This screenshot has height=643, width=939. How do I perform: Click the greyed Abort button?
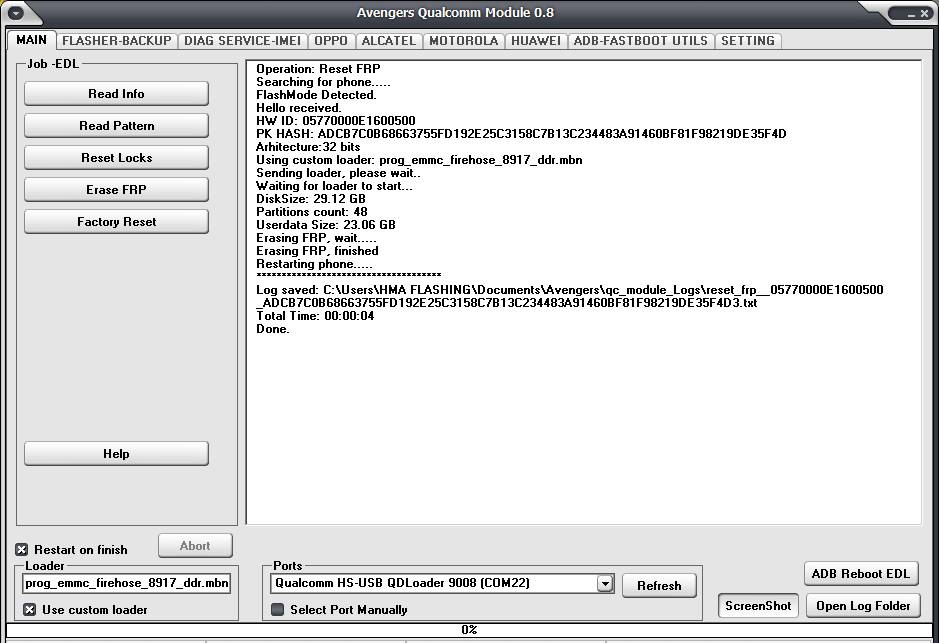click(x=195, y=546)
